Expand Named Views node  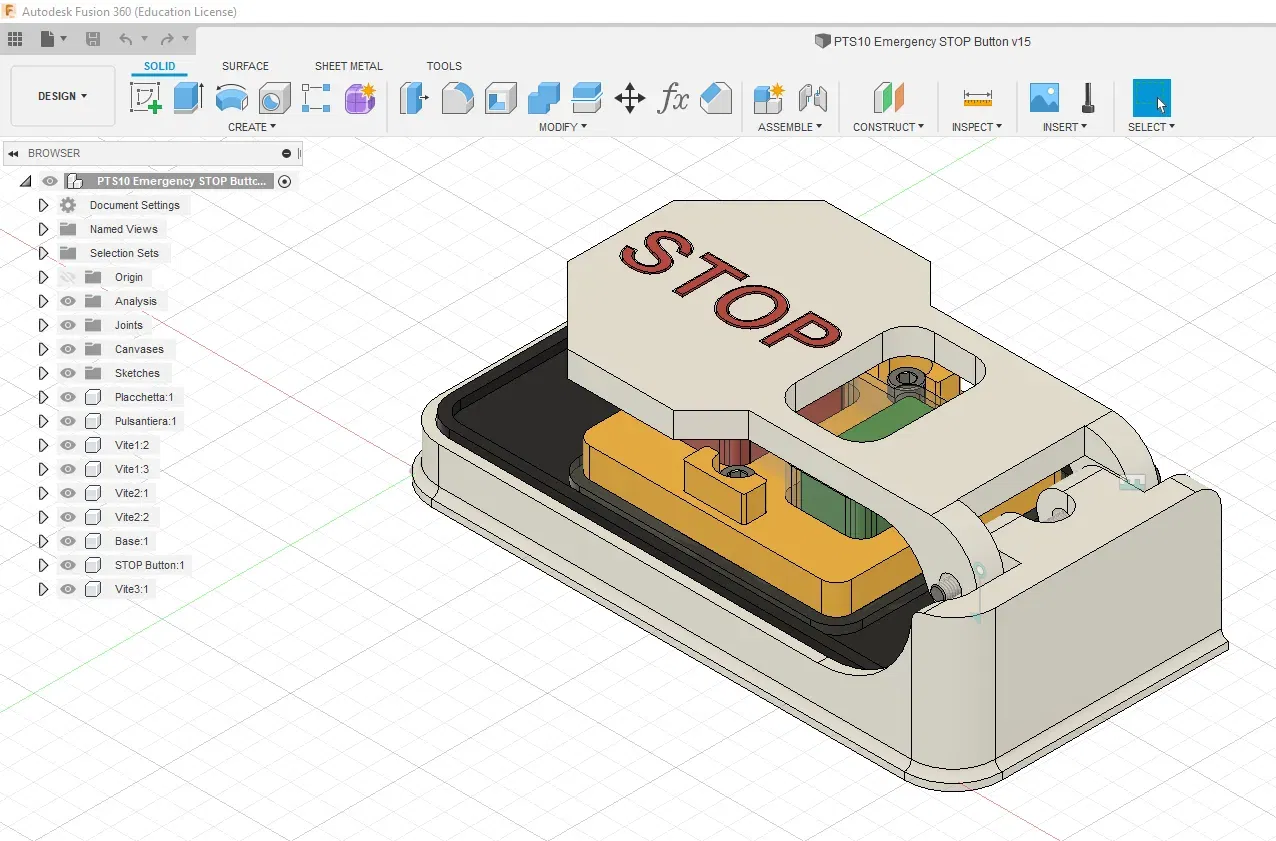(x=43, y=229)
